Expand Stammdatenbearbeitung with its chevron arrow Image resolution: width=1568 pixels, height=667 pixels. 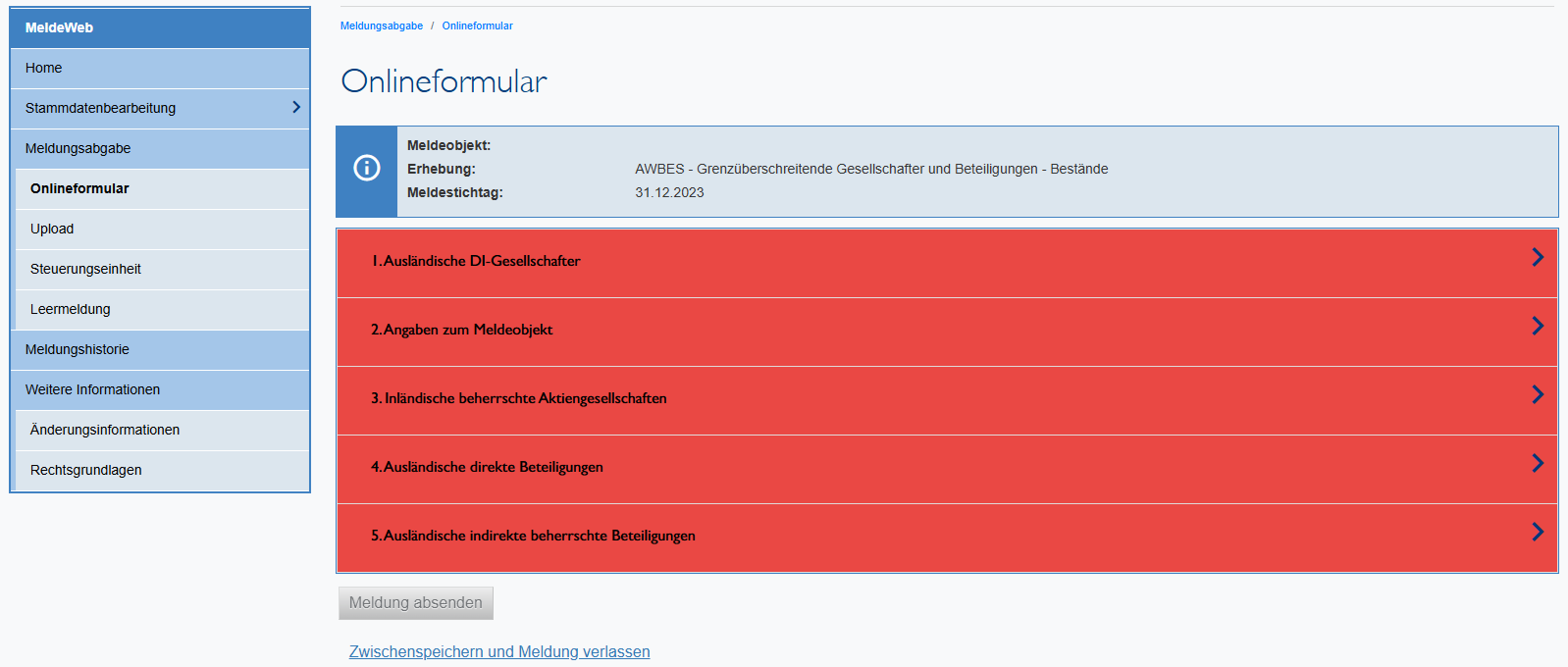(296, 107)
